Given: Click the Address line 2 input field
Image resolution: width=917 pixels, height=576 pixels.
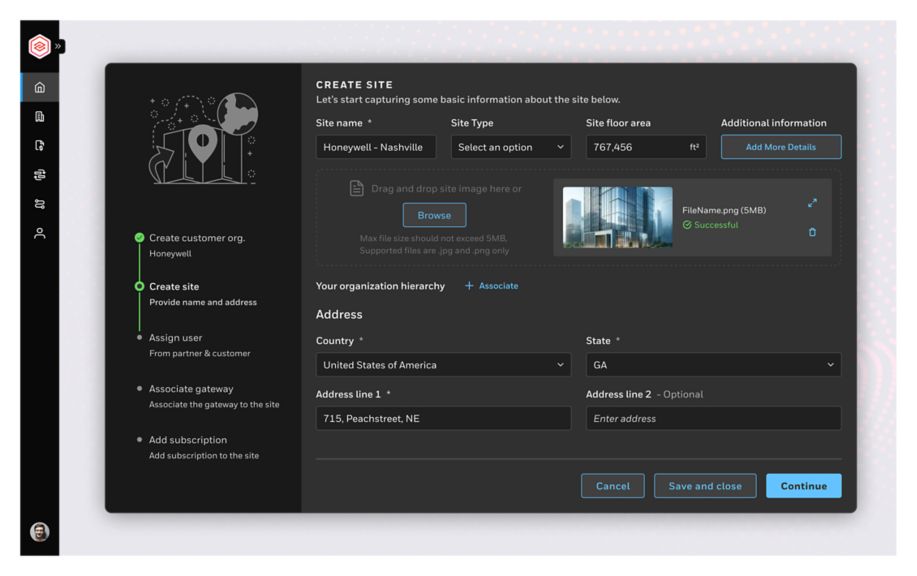Looking at the screenshot, I should pyautogui.click(x=713, y=419).
